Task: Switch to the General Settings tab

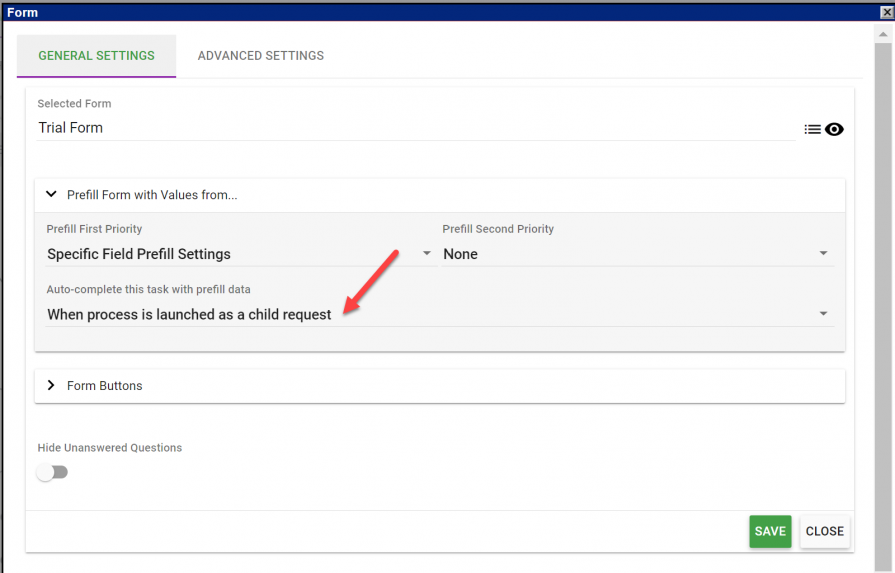Action: point(96,56)
